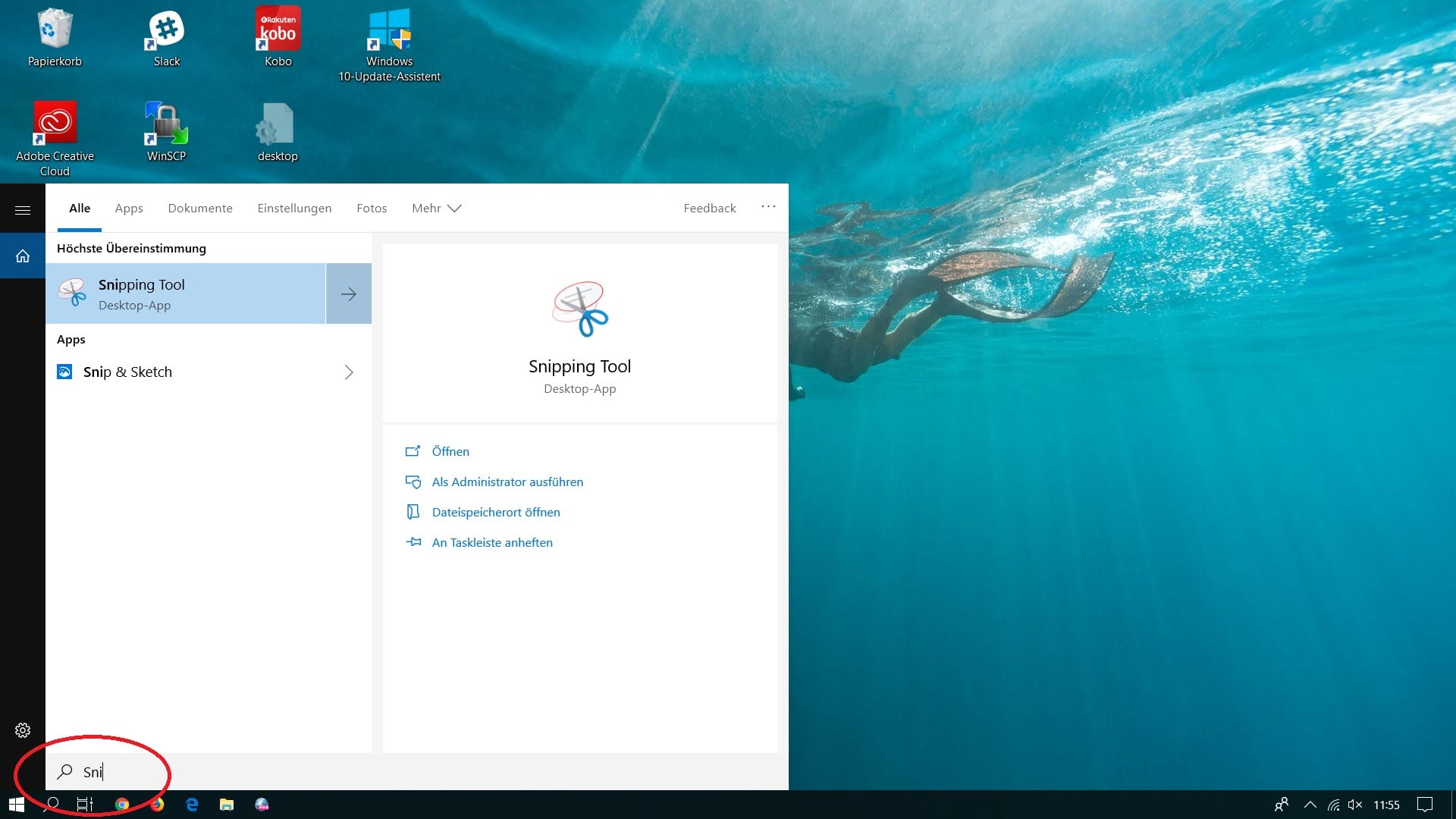This screenshot has width=1456, height=819.
Task: Switch to the Dokumente search tab
Action: (200, 208)
